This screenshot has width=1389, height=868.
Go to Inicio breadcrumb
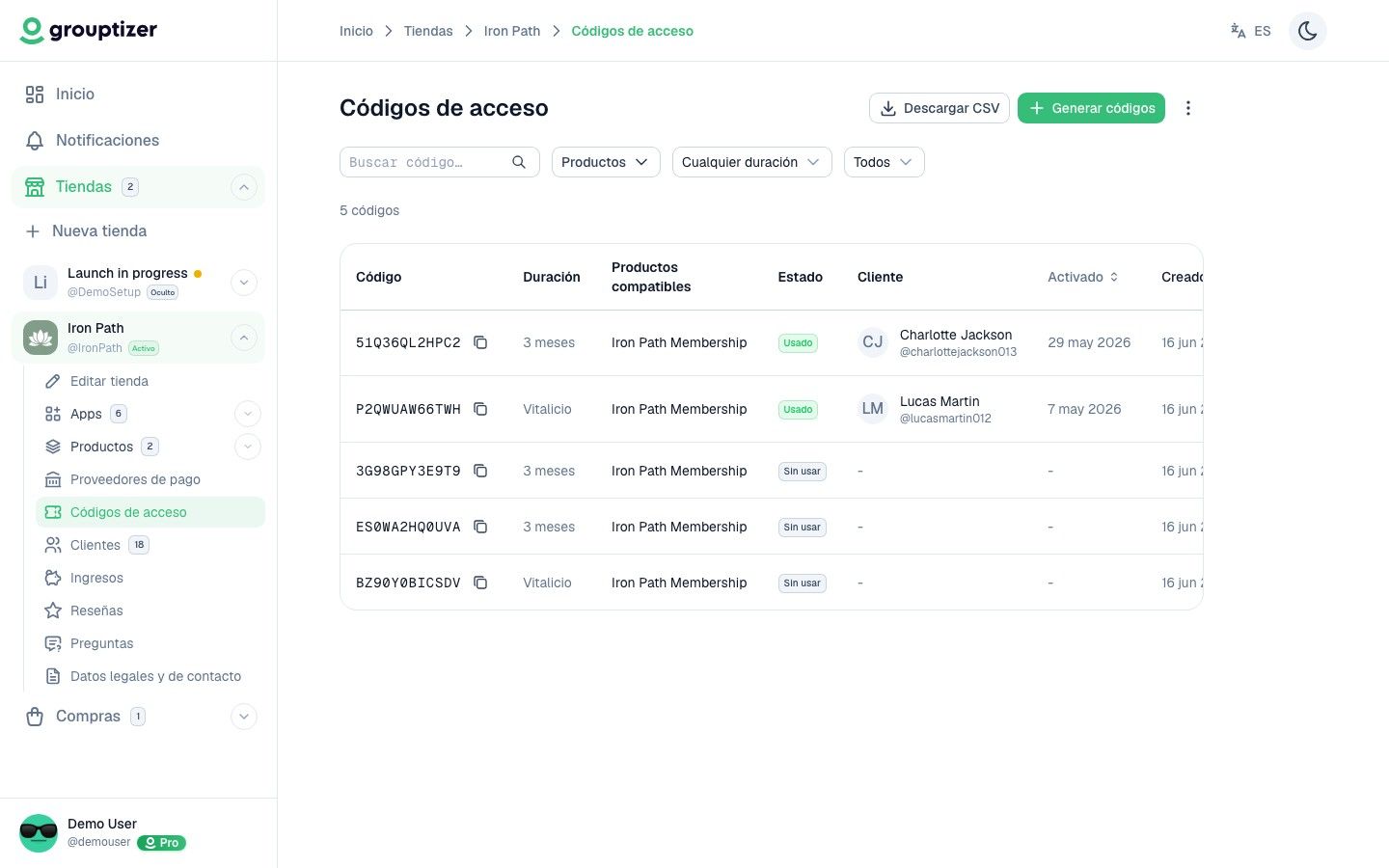pos(356,31)
